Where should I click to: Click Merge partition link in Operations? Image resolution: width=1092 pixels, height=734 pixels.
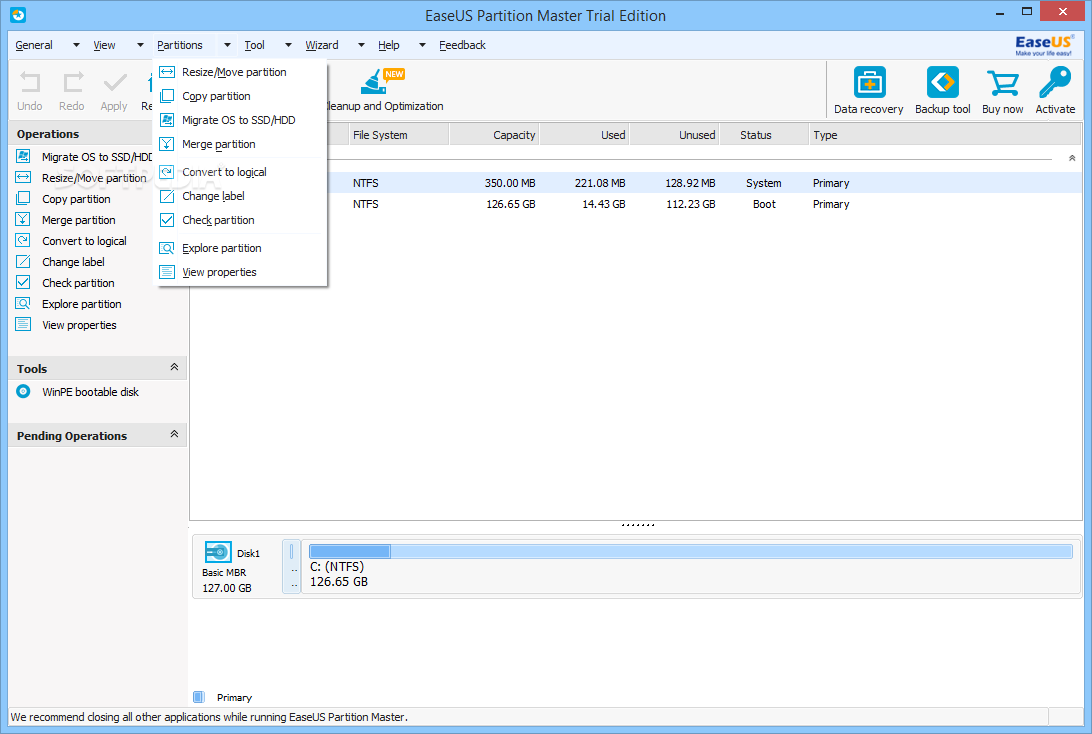click(79, 220)
